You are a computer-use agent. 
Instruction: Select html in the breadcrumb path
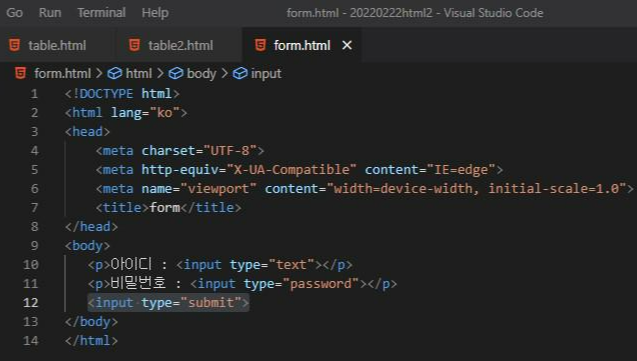[139, 73]
